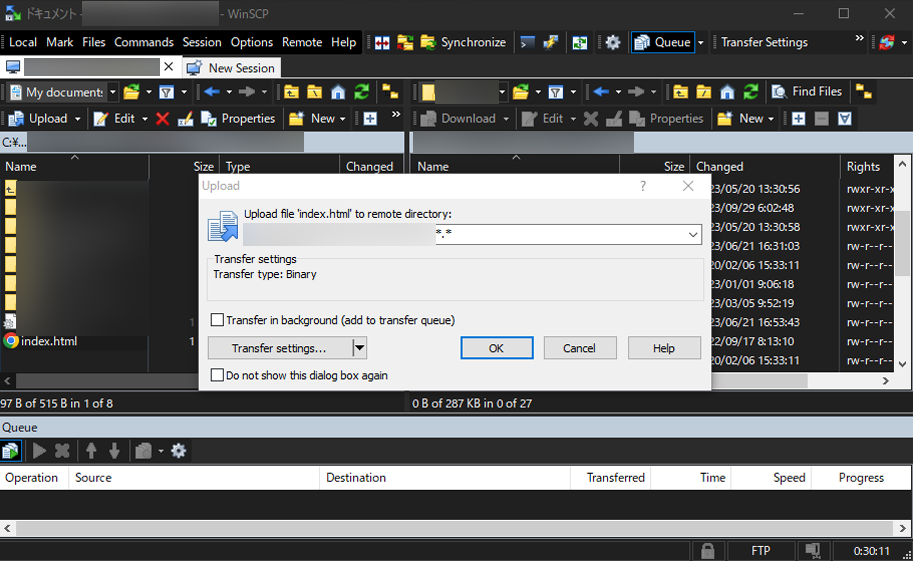Open the Session menu
This screenshot has height=561, width=913.
pyautogui.click(x=201, y=43)
